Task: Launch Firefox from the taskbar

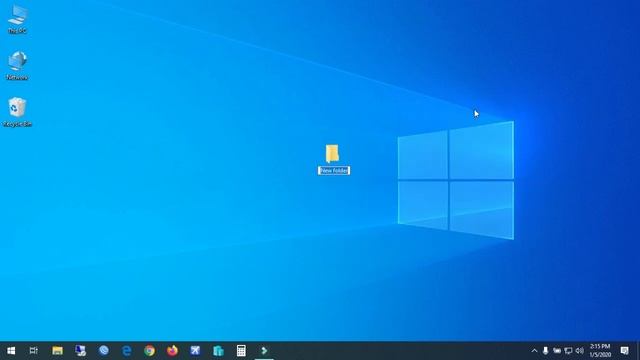Action: tap(172, 351)
